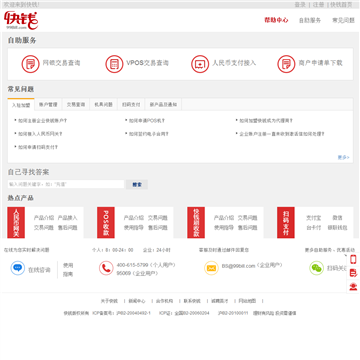Click inside the question keyword search field
Screen dimensions: 360x360
66,184
